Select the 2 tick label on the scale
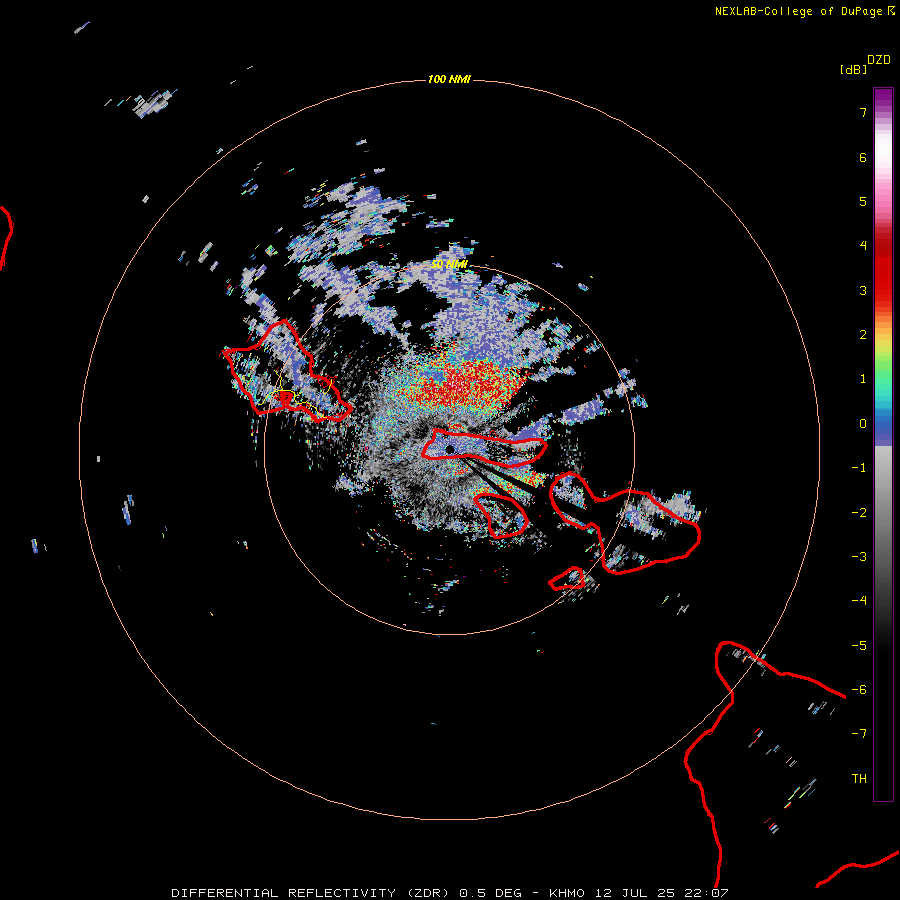The width and height of the screenshot is (900, 900). tap(863, 335)
